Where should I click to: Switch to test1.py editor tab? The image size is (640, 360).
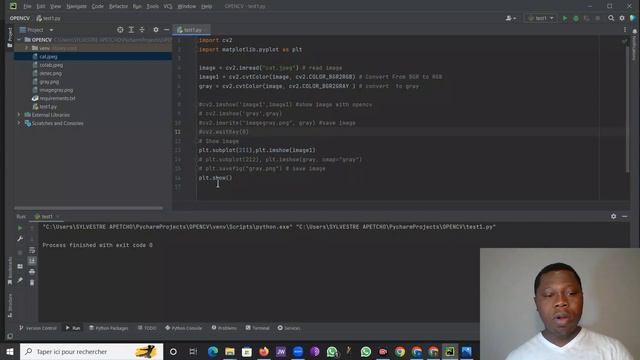190,30
